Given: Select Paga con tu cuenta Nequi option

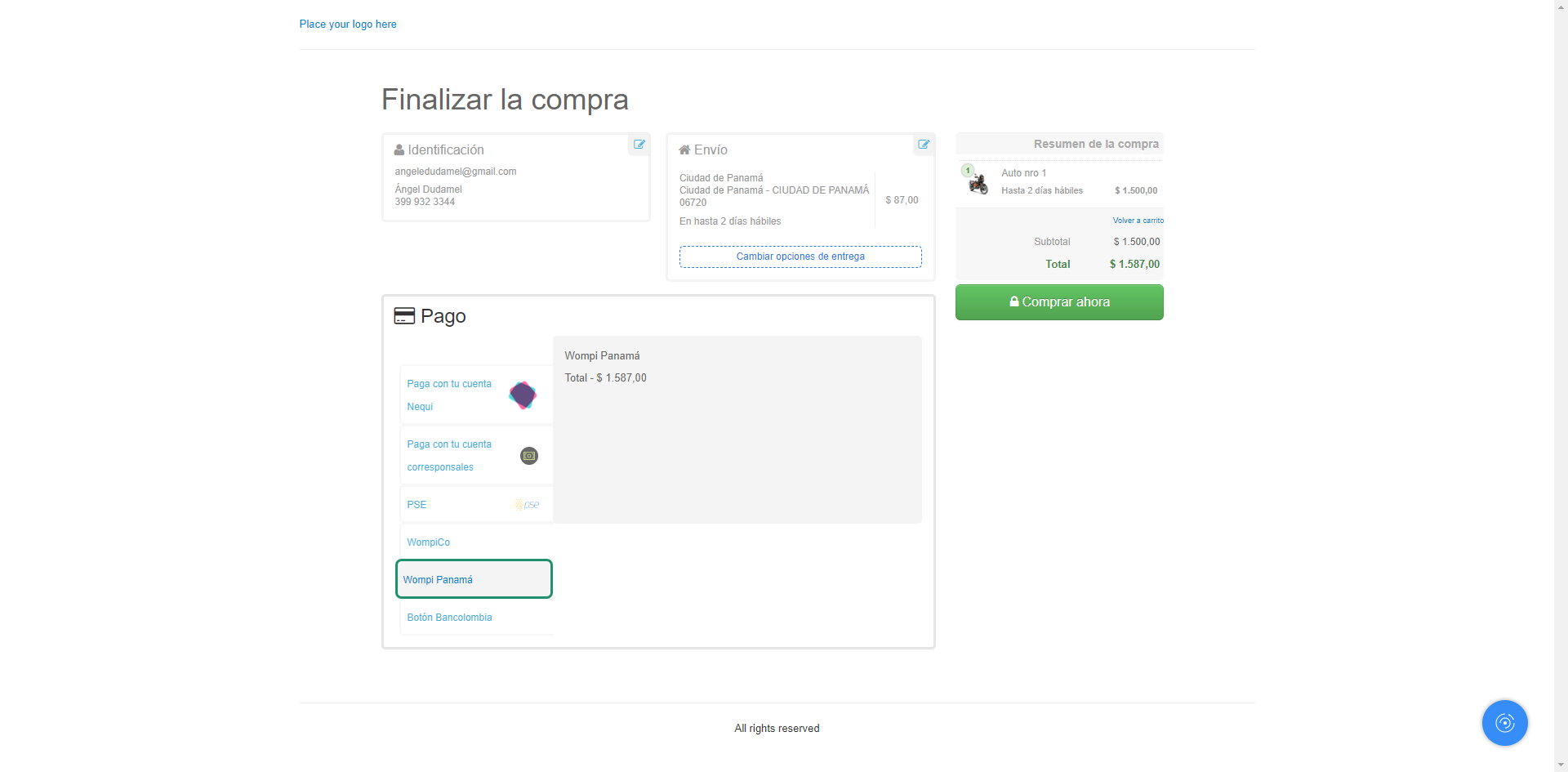Looking at the screenshot, I should (450, 395).
